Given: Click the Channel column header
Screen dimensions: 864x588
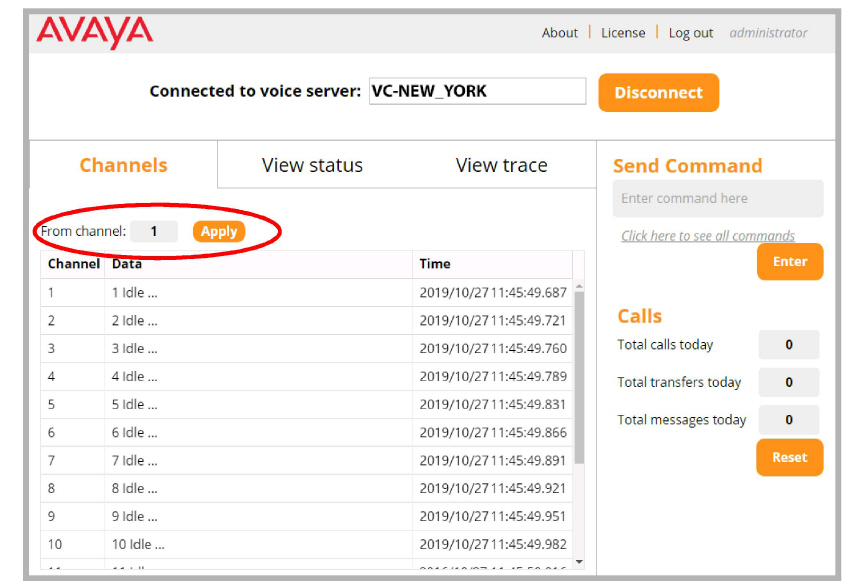Looking at the screenshot, I should coord(73,264).
